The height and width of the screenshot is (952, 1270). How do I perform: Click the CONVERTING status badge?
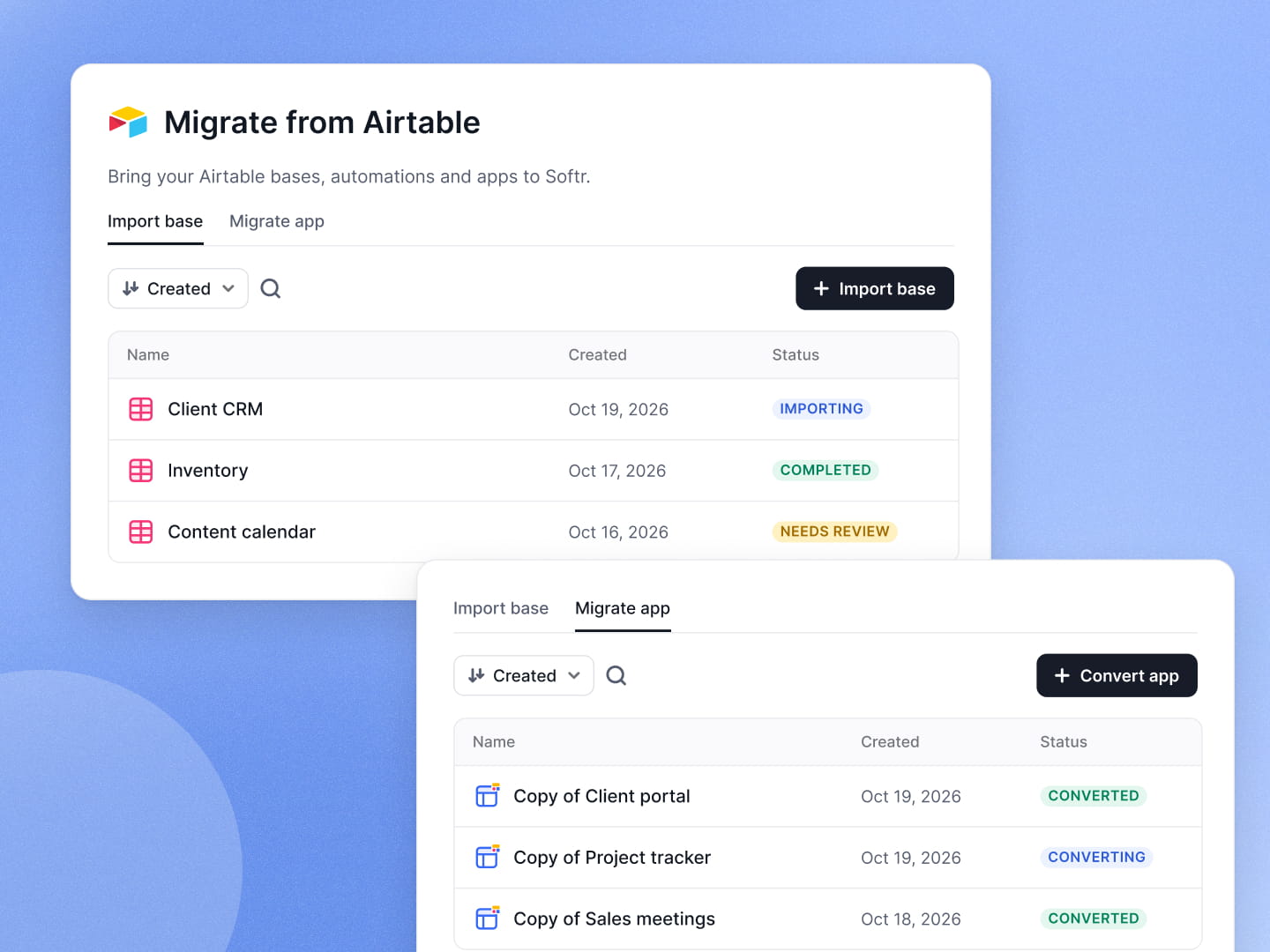[x=1096, y=857]
